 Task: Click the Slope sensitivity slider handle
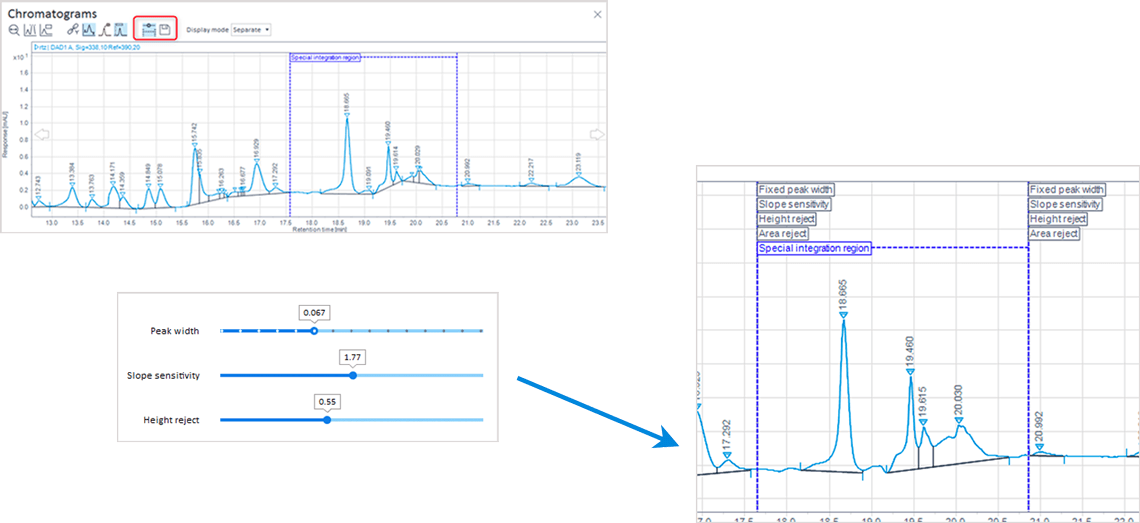(353, 375)
